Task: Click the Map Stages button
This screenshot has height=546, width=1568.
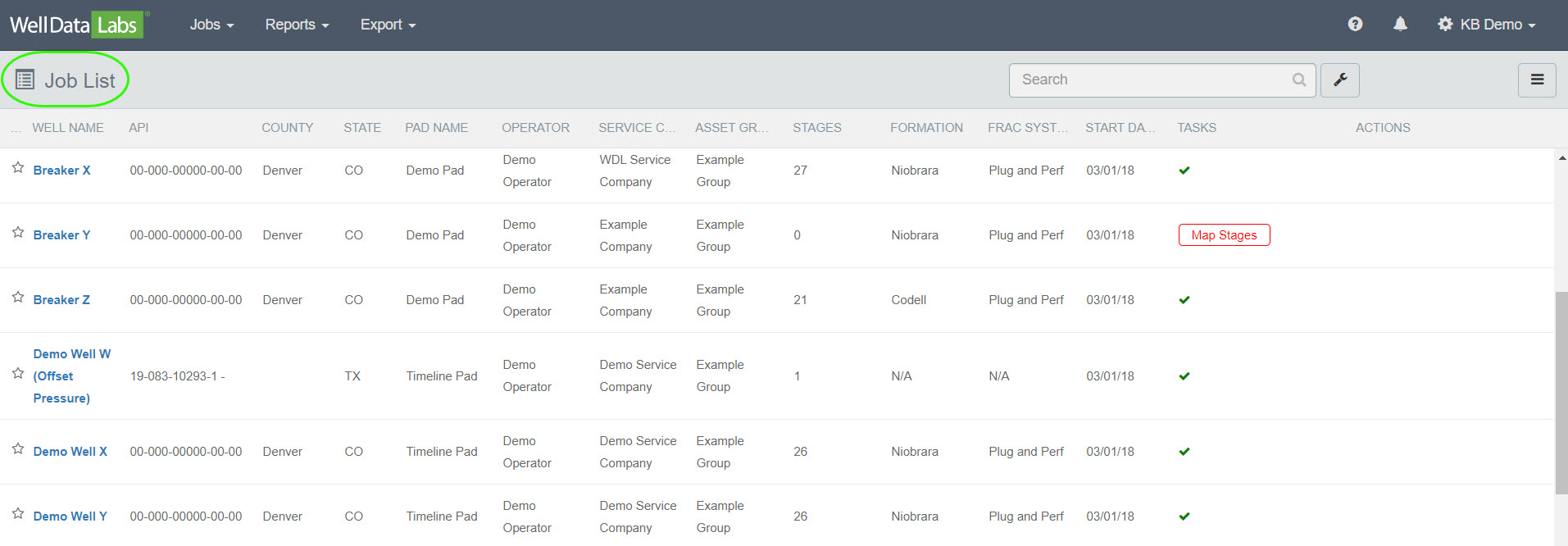Action: point(1224,235)
